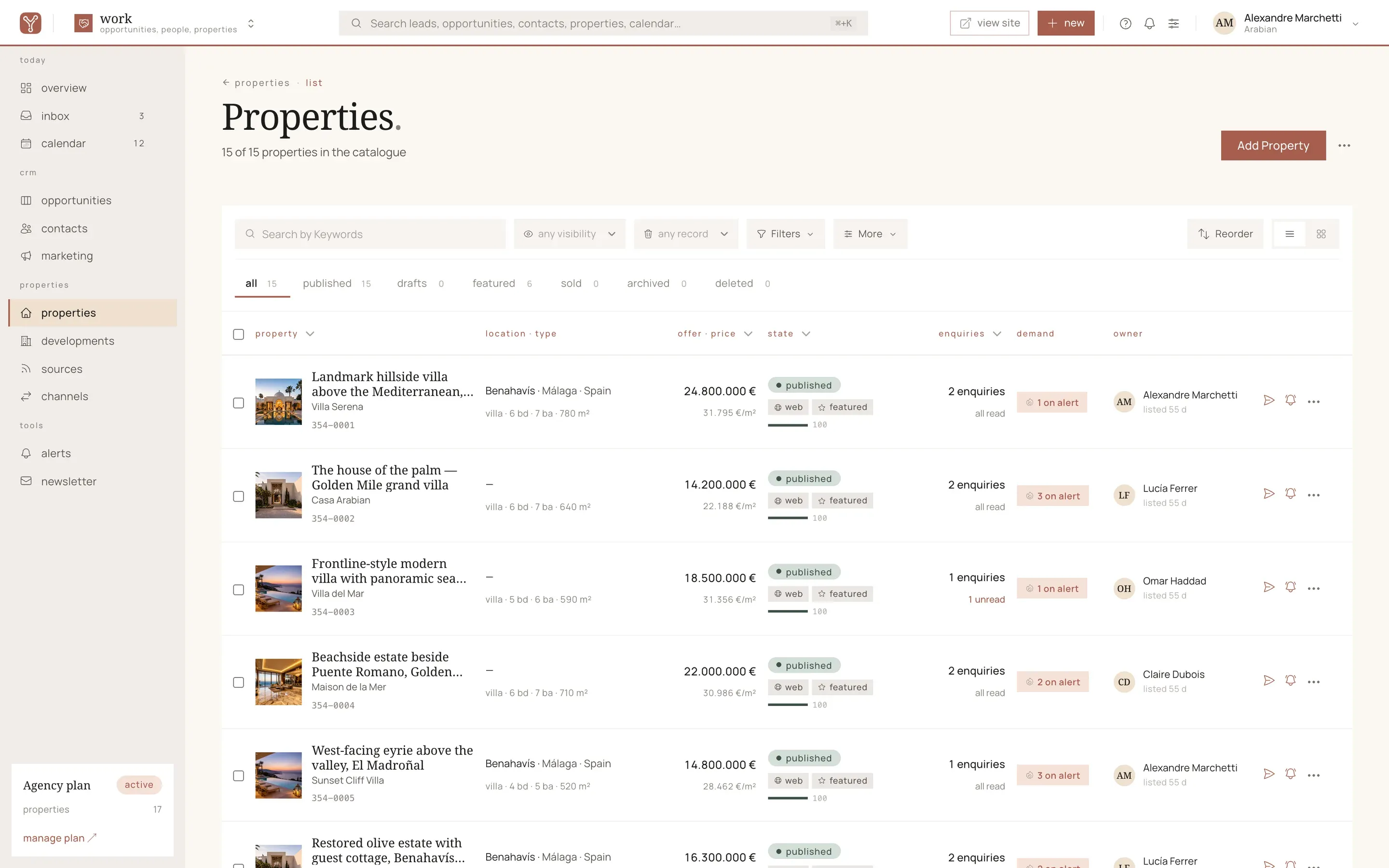The image size is (1389, 868).
Task: Sort by the enquiries column header
Action: tap(969, 334)
